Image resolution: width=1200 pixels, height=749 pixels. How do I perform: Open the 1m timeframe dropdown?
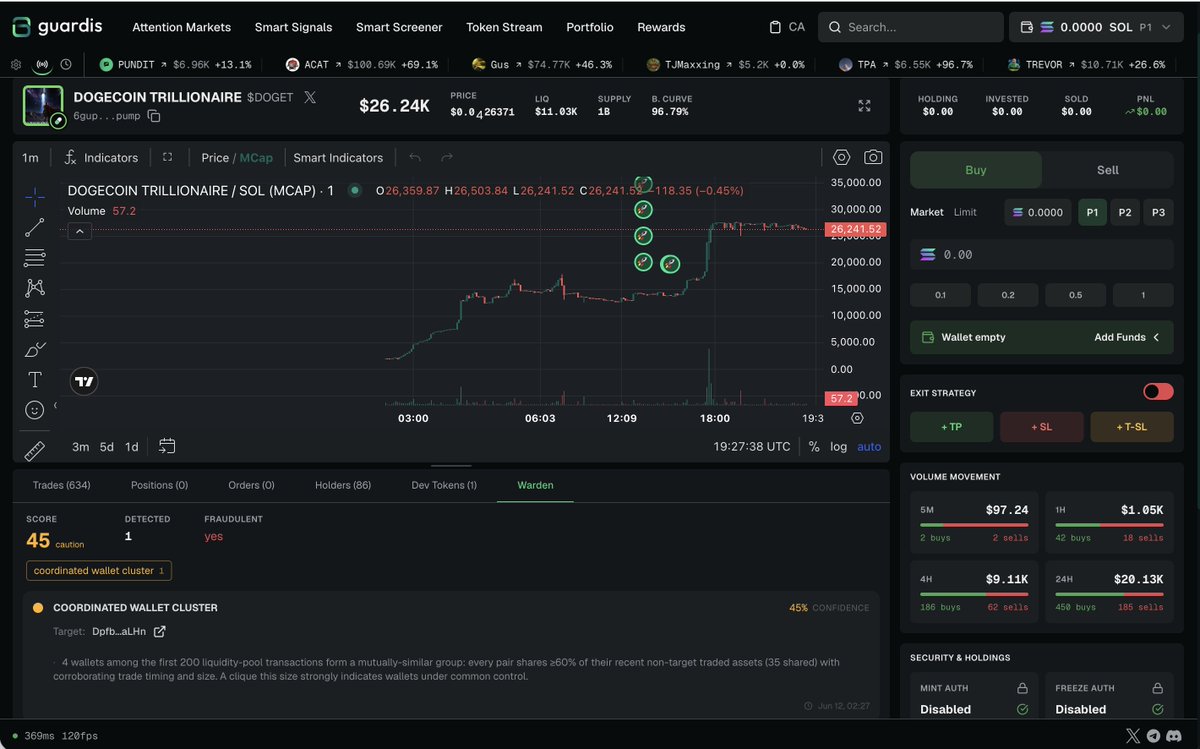point(30,157)
